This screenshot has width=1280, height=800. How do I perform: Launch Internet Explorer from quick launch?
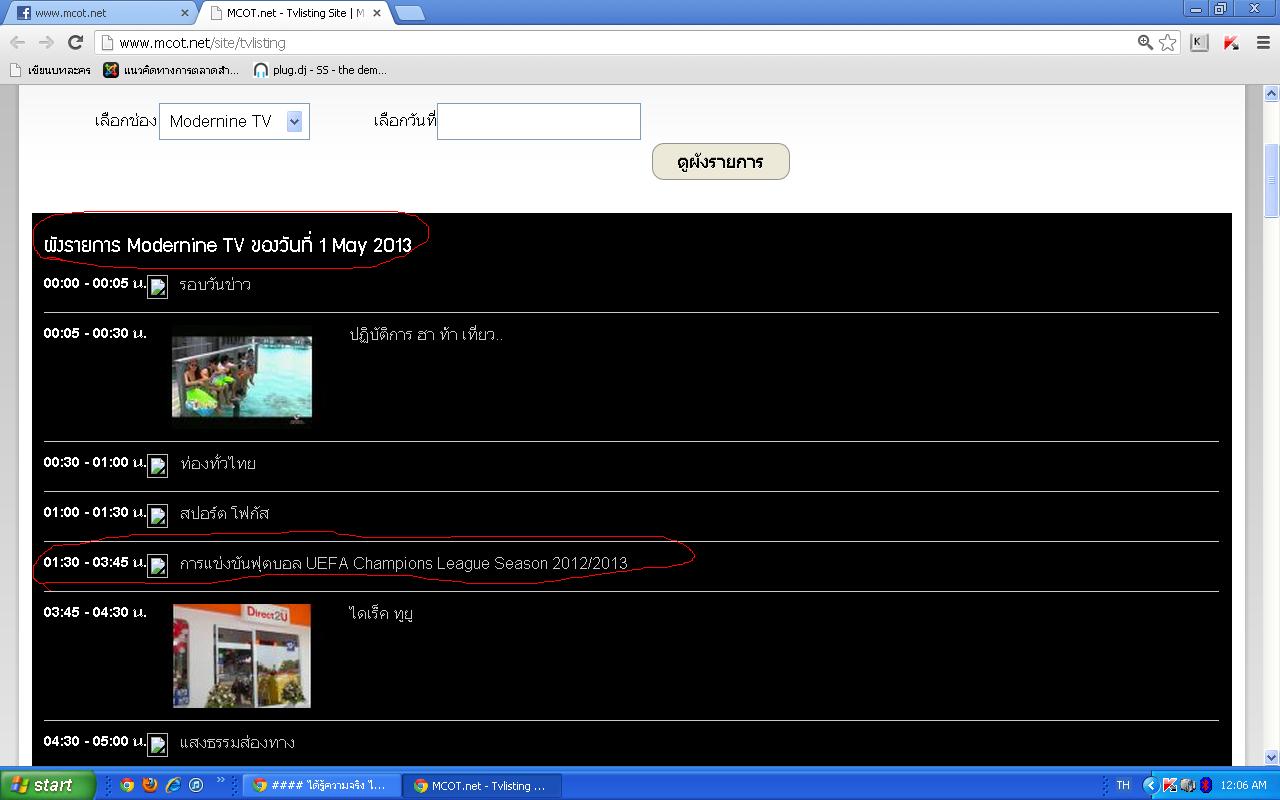tap(173, 785)
